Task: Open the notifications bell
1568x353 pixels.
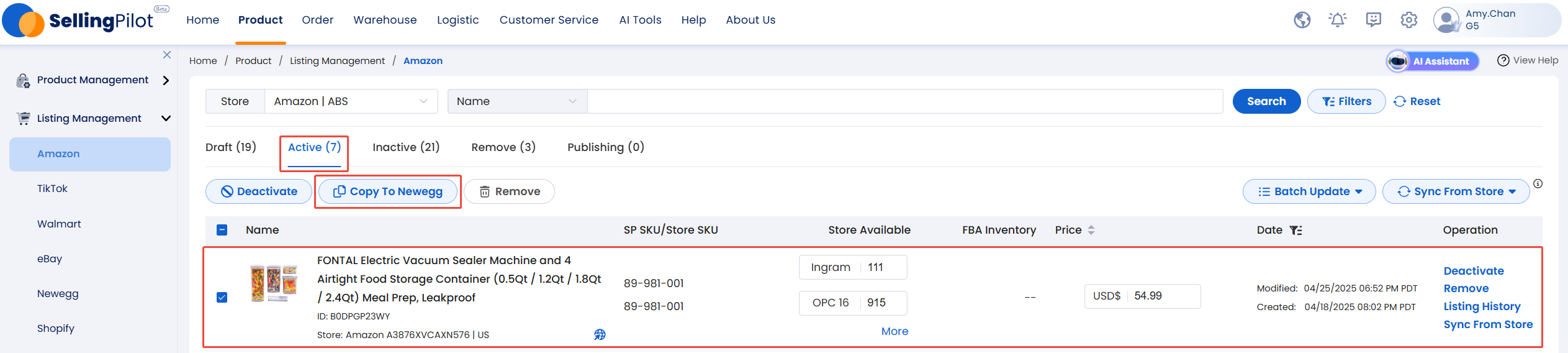Action: click(1337, 20)
